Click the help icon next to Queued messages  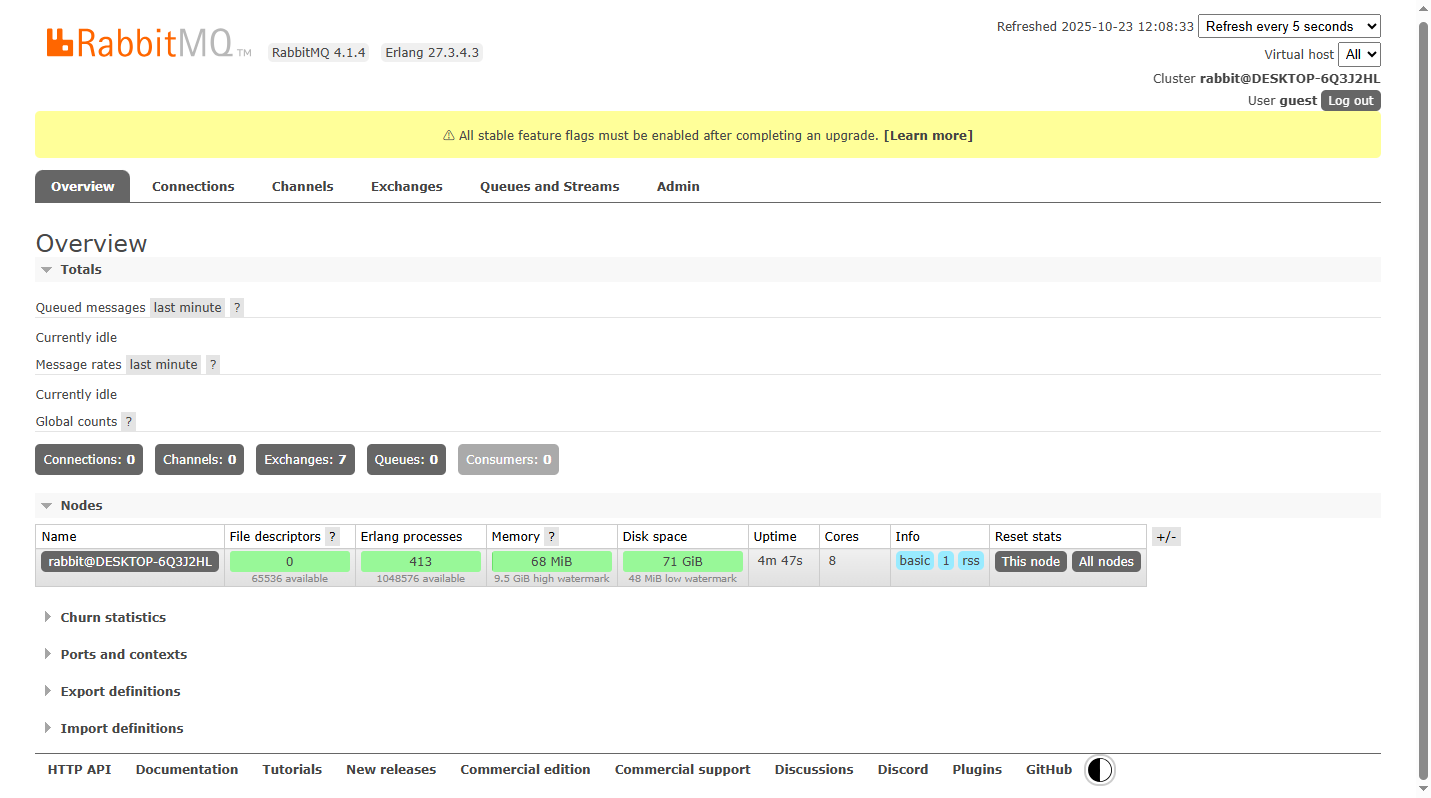click(237, 308)
